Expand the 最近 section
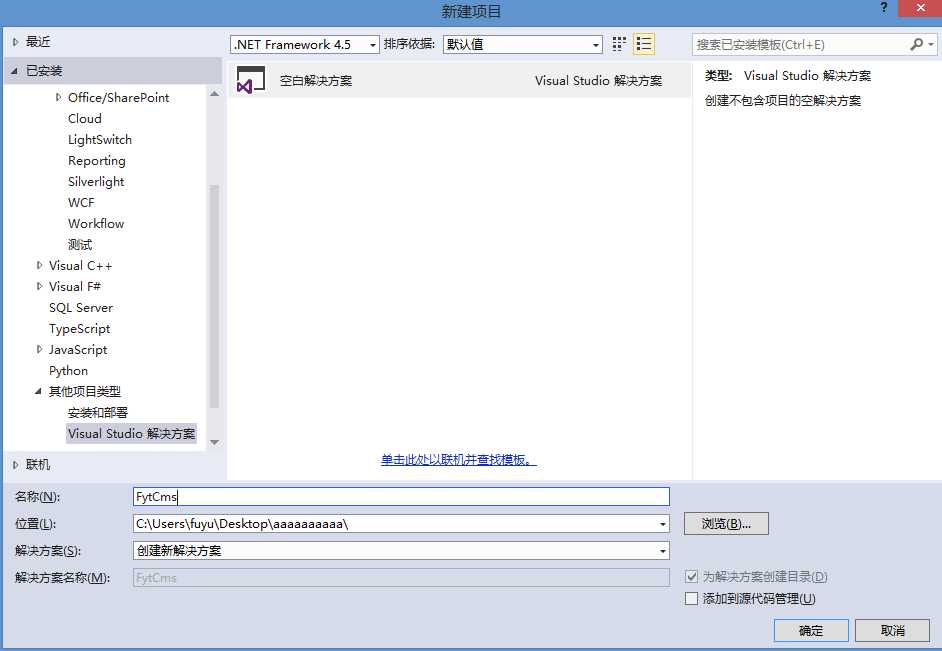The width and height of the screenshot is (942, 651). point(16,42)
